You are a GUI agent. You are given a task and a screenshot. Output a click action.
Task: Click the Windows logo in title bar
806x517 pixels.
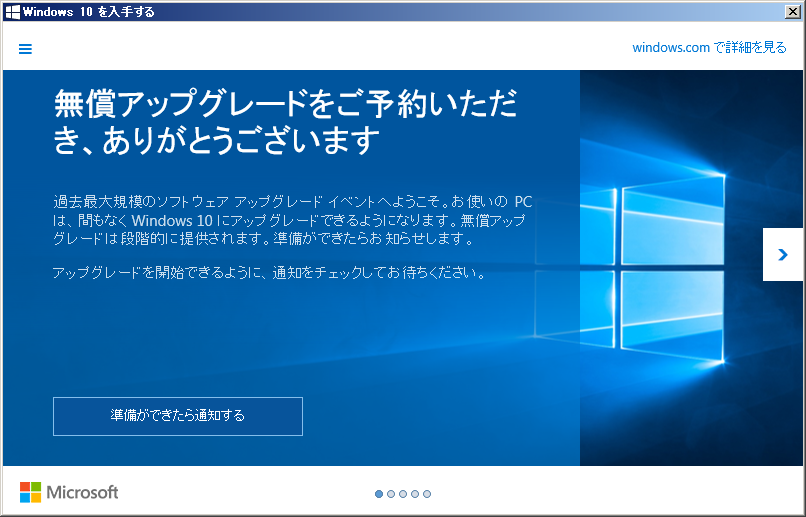coord(12,12)
